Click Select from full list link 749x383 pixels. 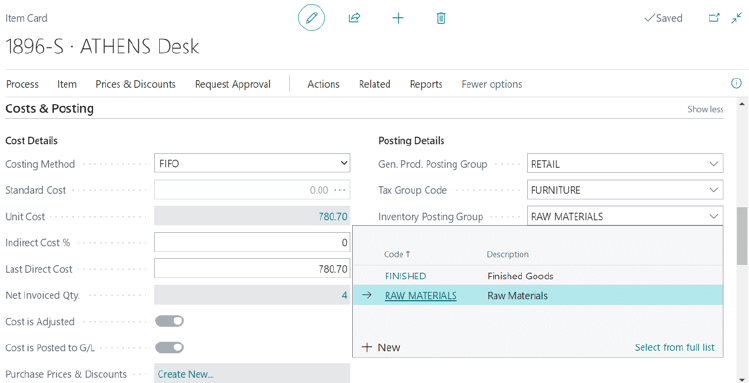pos(674,347)
